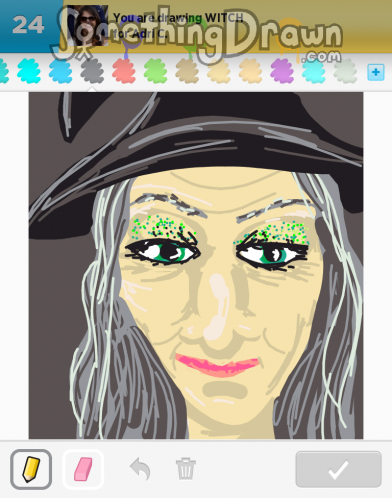Tap the coin counter showing 24

(28, 25)
